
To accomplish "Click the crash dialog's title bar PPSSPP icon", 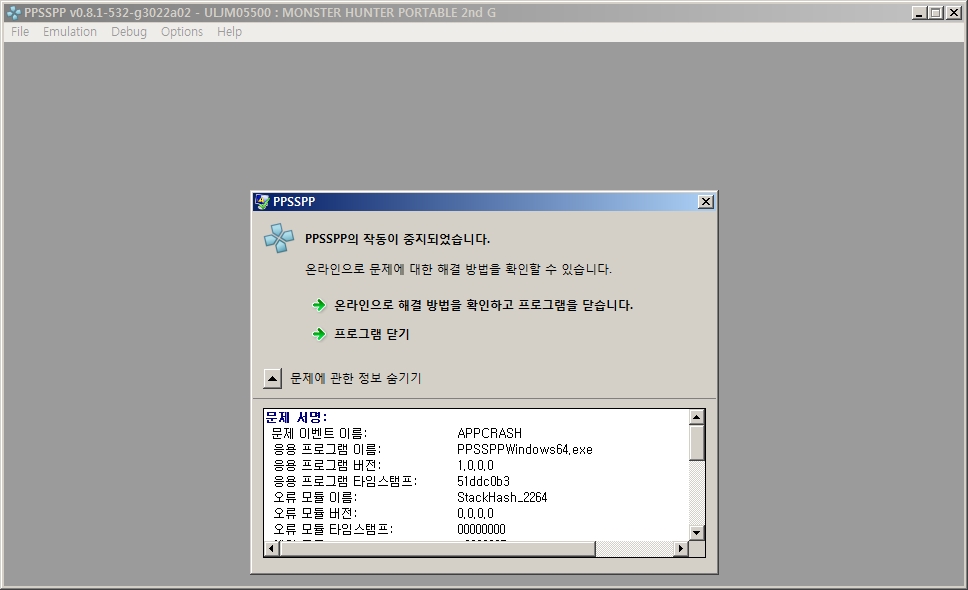I will coord(262,201).
